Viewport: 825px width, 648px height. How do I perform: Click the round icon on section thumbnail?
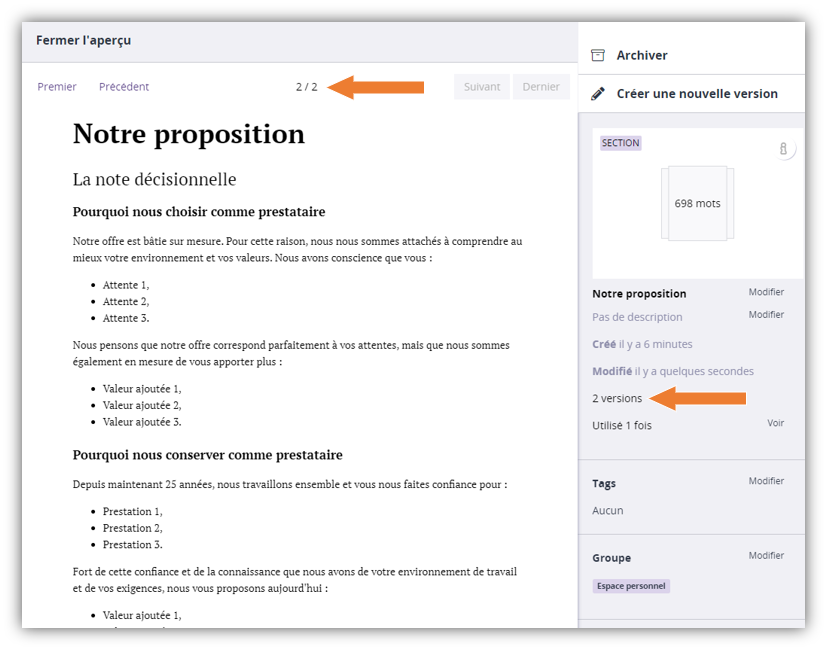tap(783, 149)
